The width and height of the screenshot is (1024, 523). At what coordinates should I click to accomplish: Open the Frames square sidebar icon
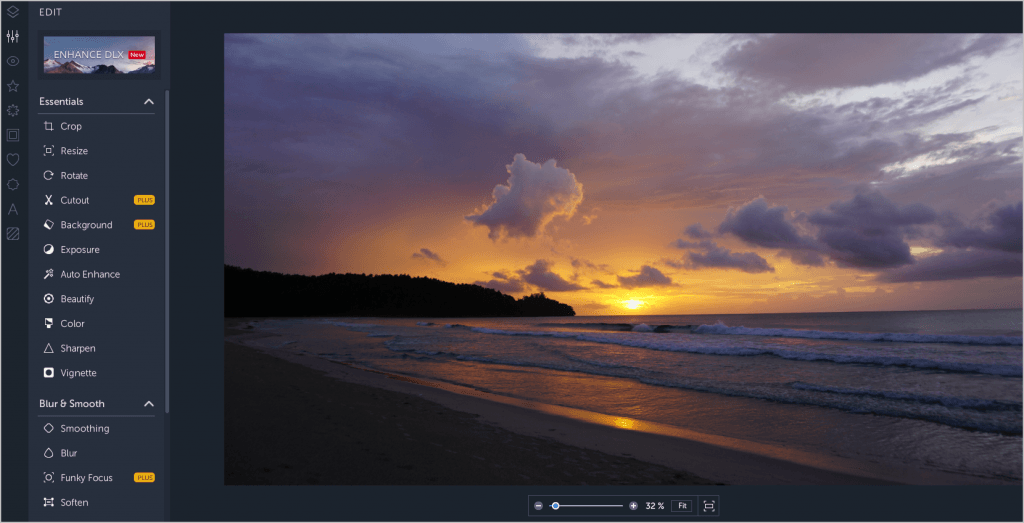(12, 135)
